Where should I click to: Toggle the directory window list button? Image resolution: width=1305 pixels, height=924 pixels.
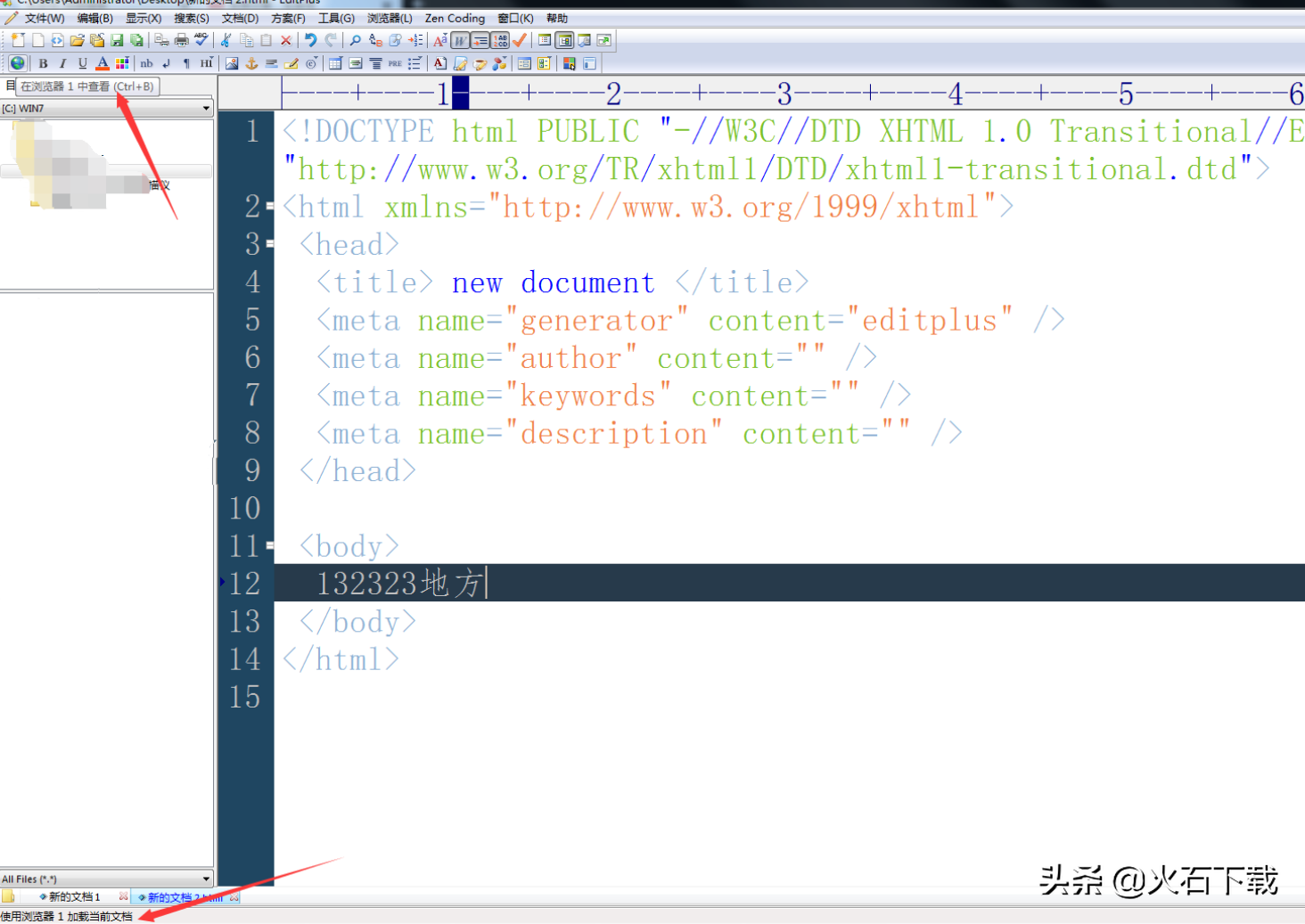(545, 40)
